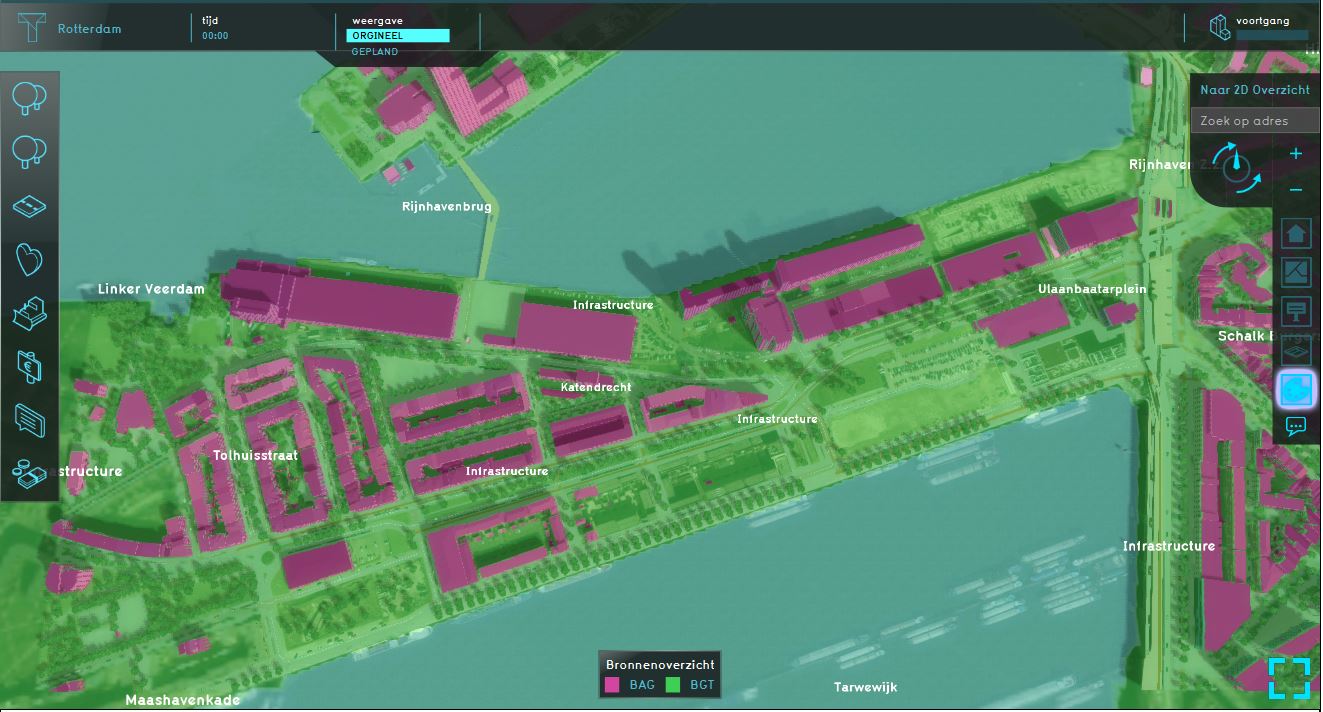Screen dimensions: 1323x712
Task: Select the euro sign budget icon
Action: click(x=29, y=367)
